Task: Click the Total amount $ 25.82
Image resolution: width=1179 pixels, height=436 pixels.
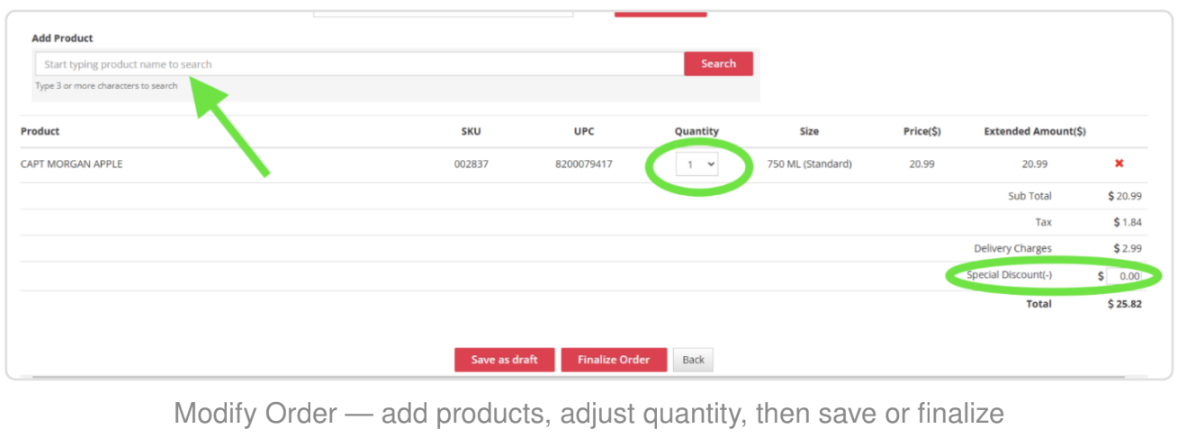Action: (1125, 304)
